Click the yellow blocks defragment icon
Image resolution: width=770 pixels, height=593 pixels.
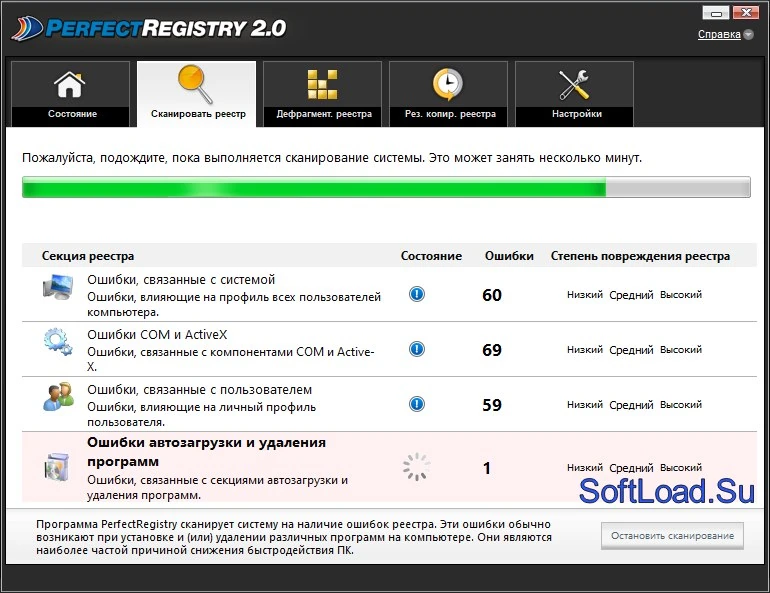(x=322, y=84)
